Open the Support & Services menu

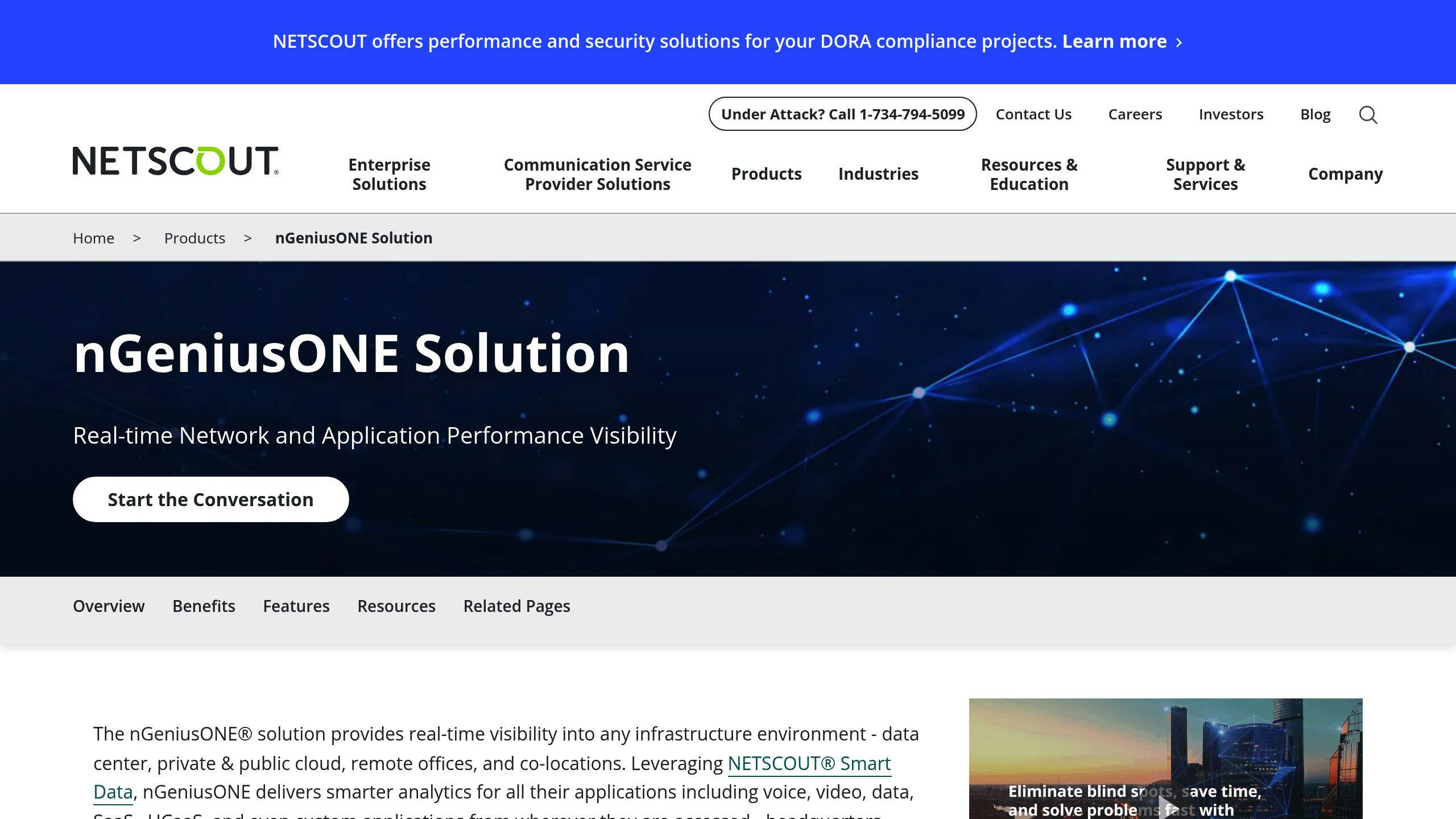tap(1205, 174)
